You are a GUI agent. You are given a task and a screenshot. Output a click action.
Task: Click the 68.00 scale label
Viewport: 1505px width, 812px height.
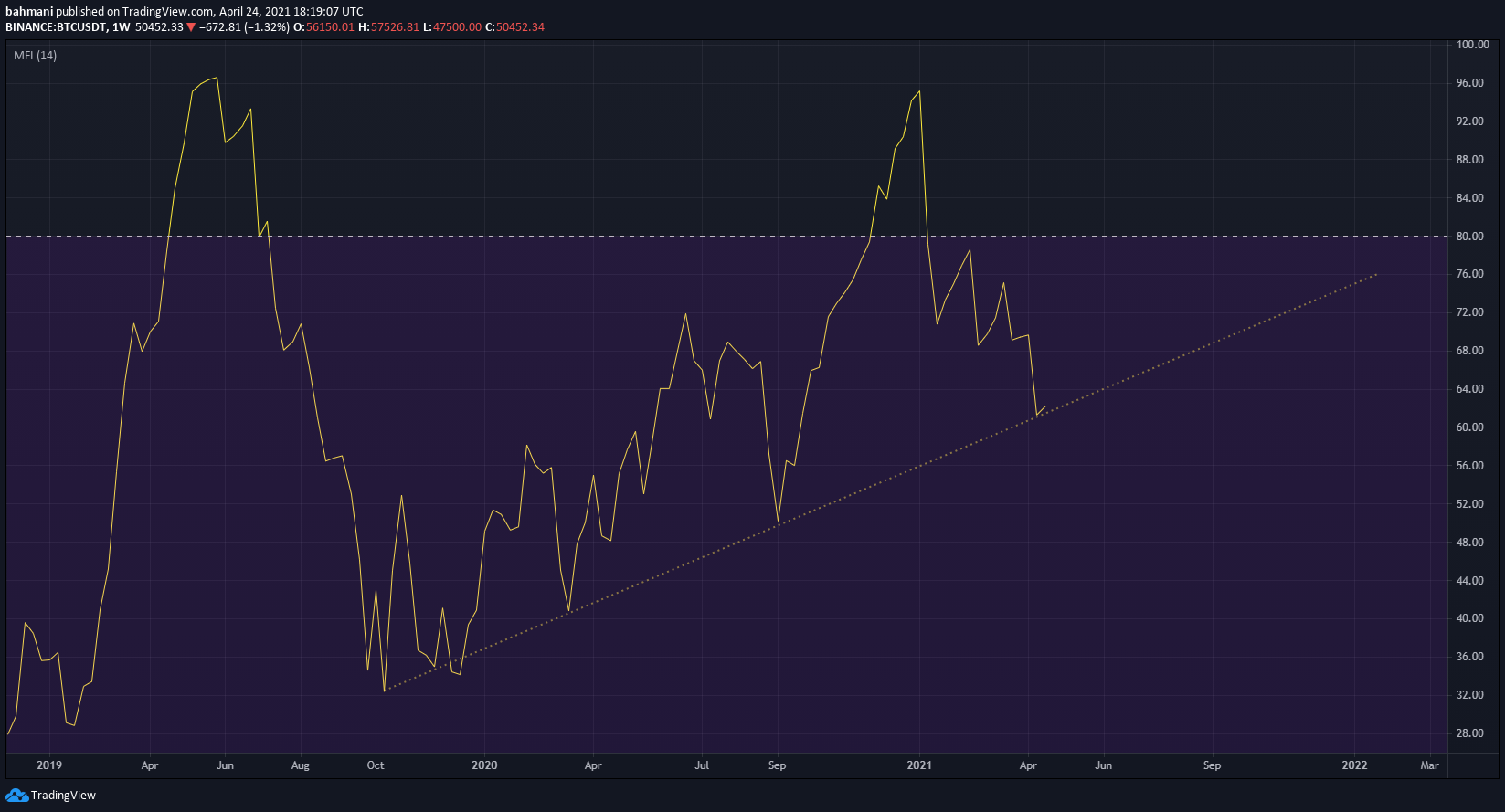1470,351
